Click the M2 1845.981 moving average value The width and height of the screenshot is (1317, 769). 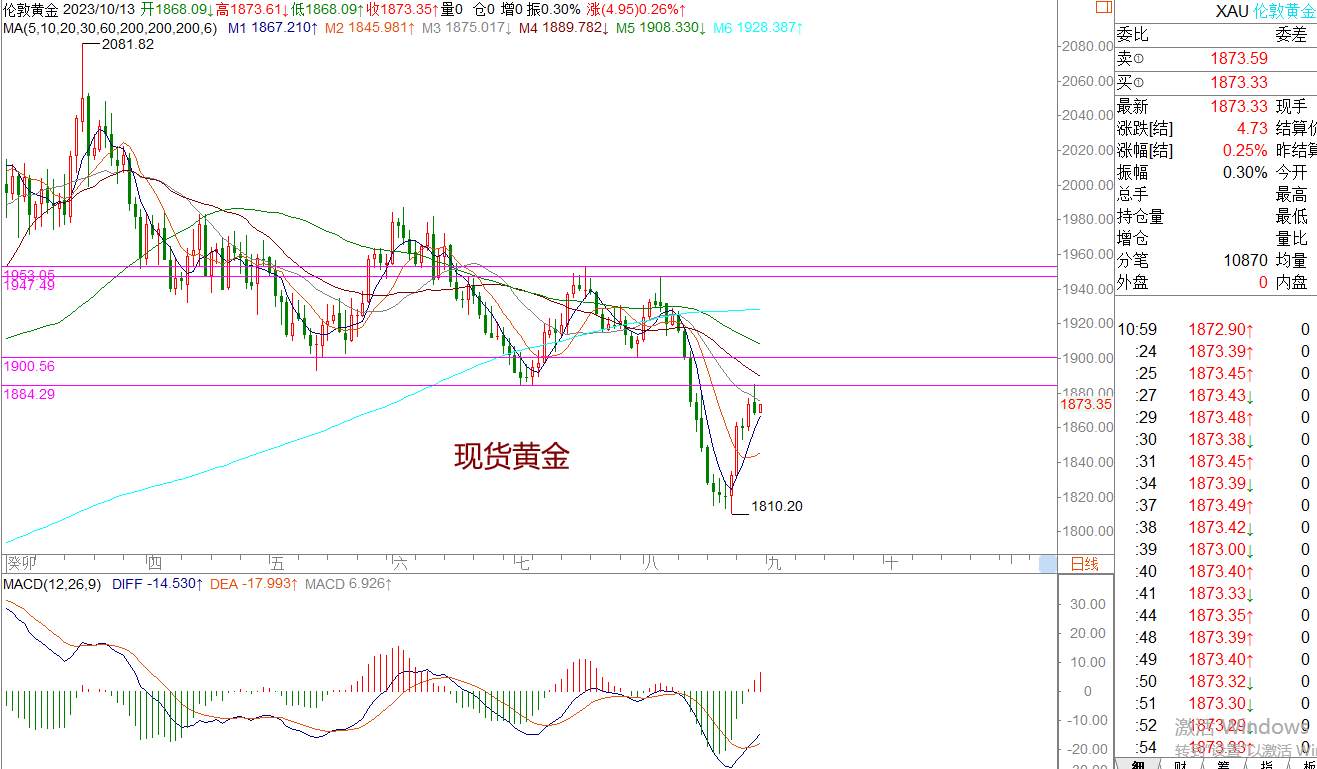click(x=369, y=28)
